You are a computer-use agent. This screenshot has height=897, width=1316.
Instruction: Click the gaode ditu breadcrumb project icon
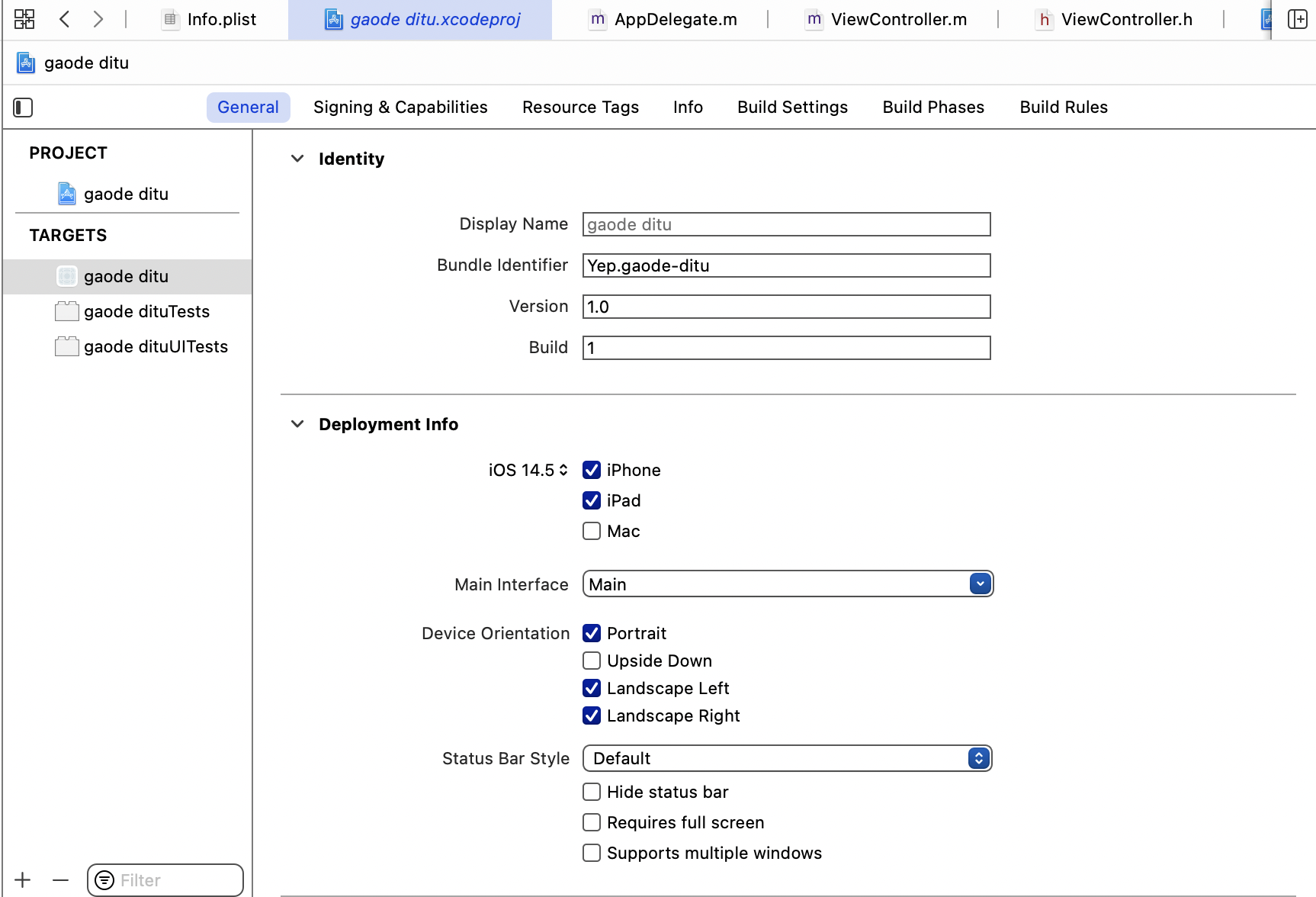click(x=26, y=63)
